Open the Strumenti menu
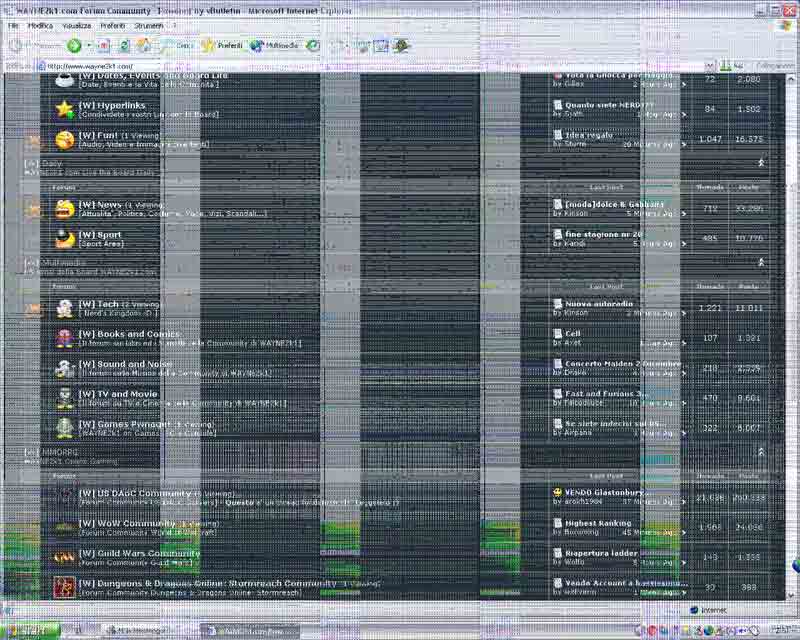 click(149, 26)
